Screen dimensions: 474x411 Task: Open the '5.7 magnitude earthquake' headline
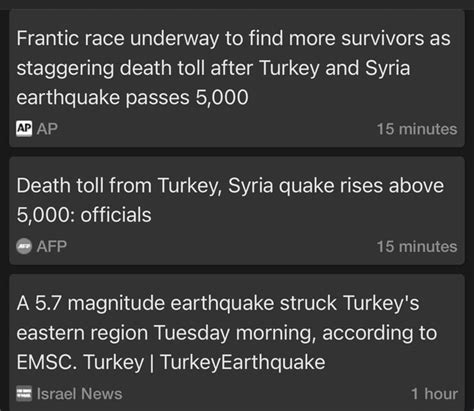(227, 332)
